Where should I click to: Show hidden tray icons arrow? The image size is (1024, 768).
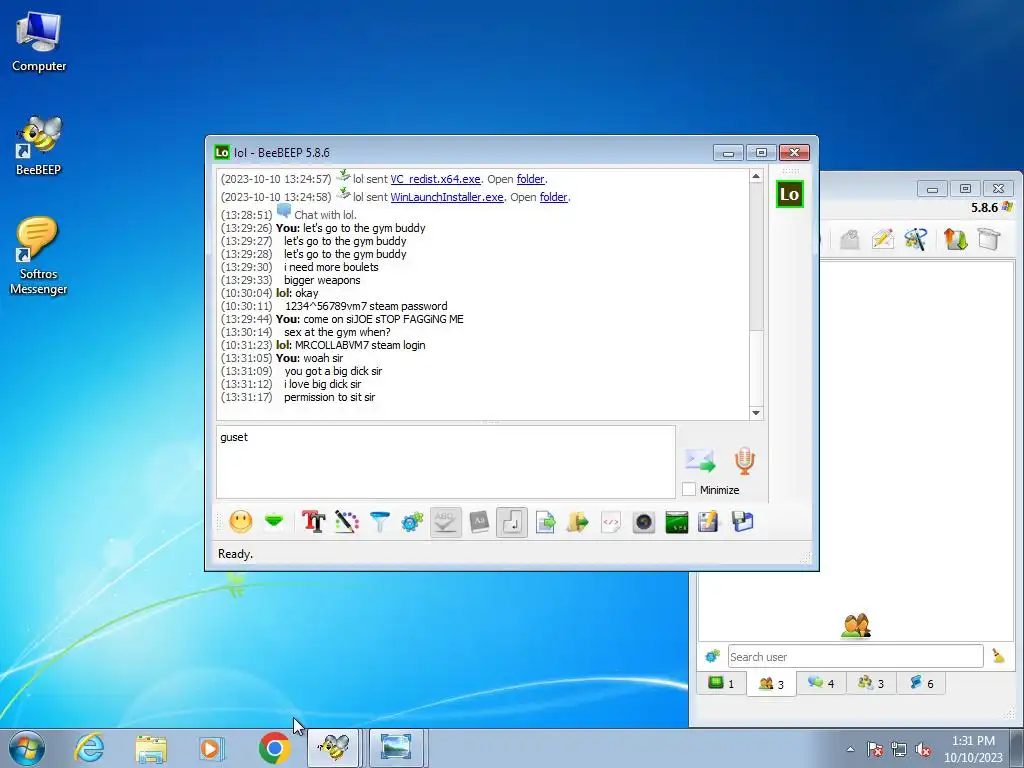[x=850, y=749]
